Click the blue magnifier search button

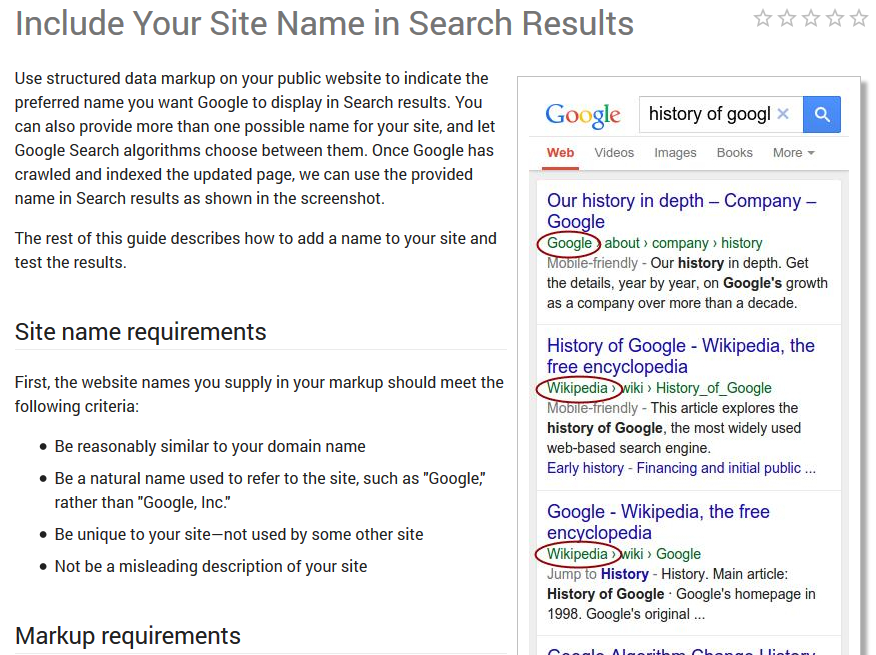(821, 114)
